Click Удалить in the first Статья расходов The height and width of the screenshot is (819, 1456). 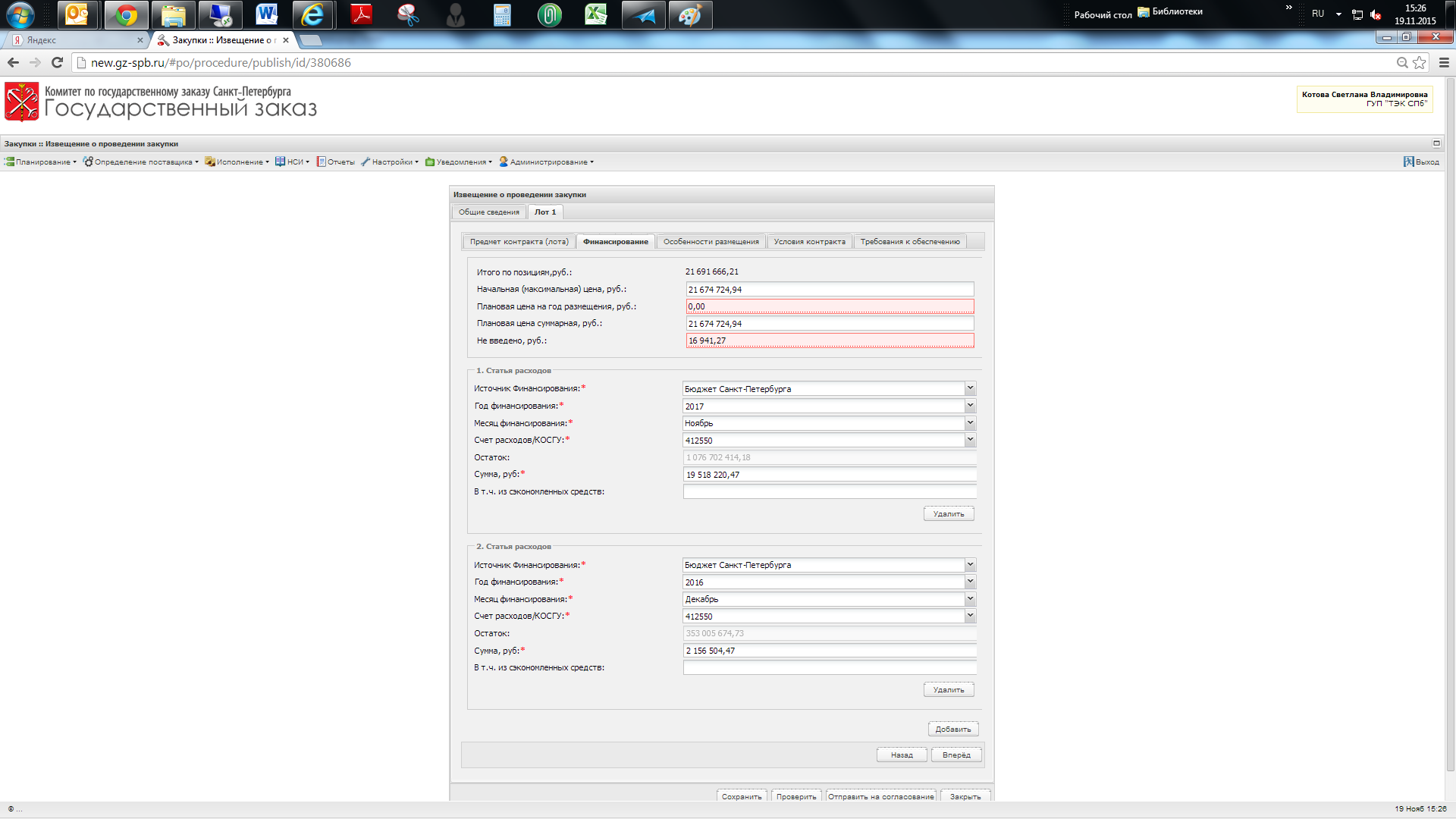point(949,513)
